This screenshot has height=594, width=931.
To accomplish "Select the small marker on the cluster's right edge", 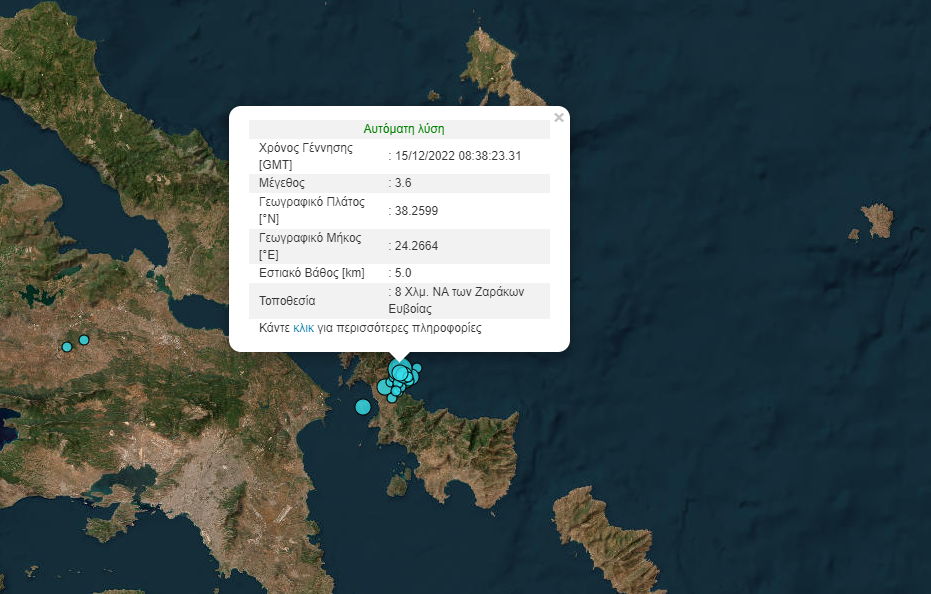I will 417,368.
